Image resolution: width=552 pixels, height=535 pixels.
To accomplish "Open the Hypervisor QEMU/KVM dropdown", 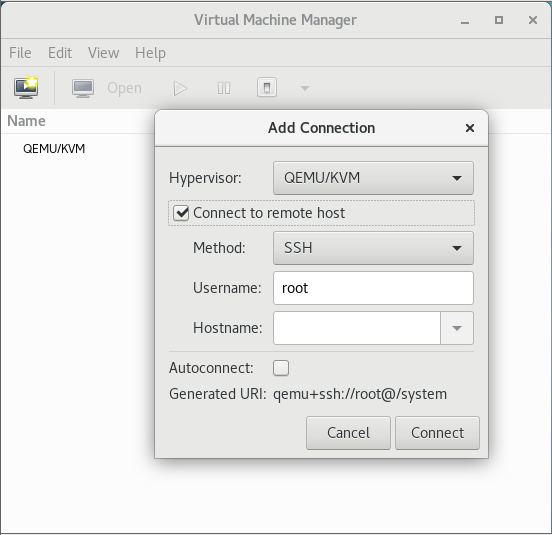I will click(x=373, y=178).
